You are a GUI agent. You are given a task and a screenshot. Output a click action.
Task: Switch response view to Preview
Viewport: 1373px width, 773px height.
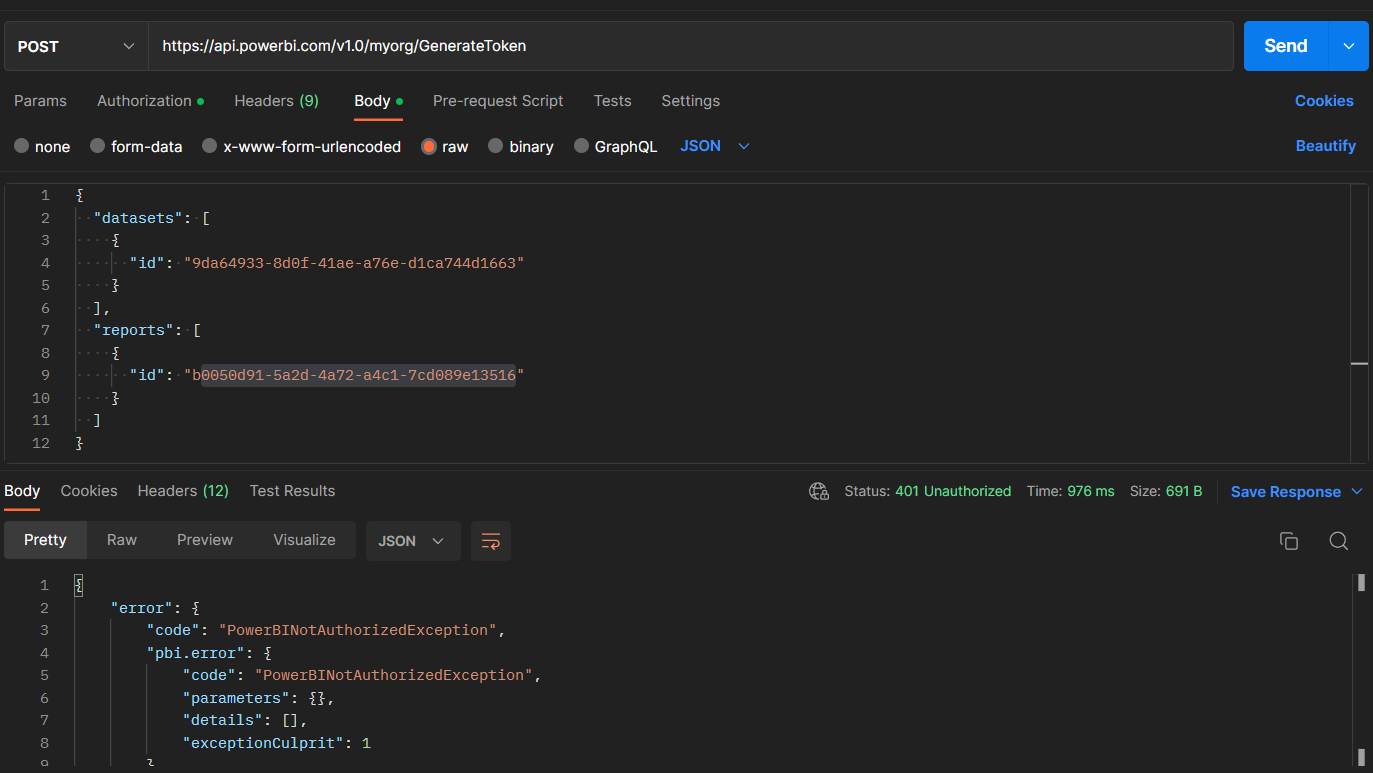(205, 540)
